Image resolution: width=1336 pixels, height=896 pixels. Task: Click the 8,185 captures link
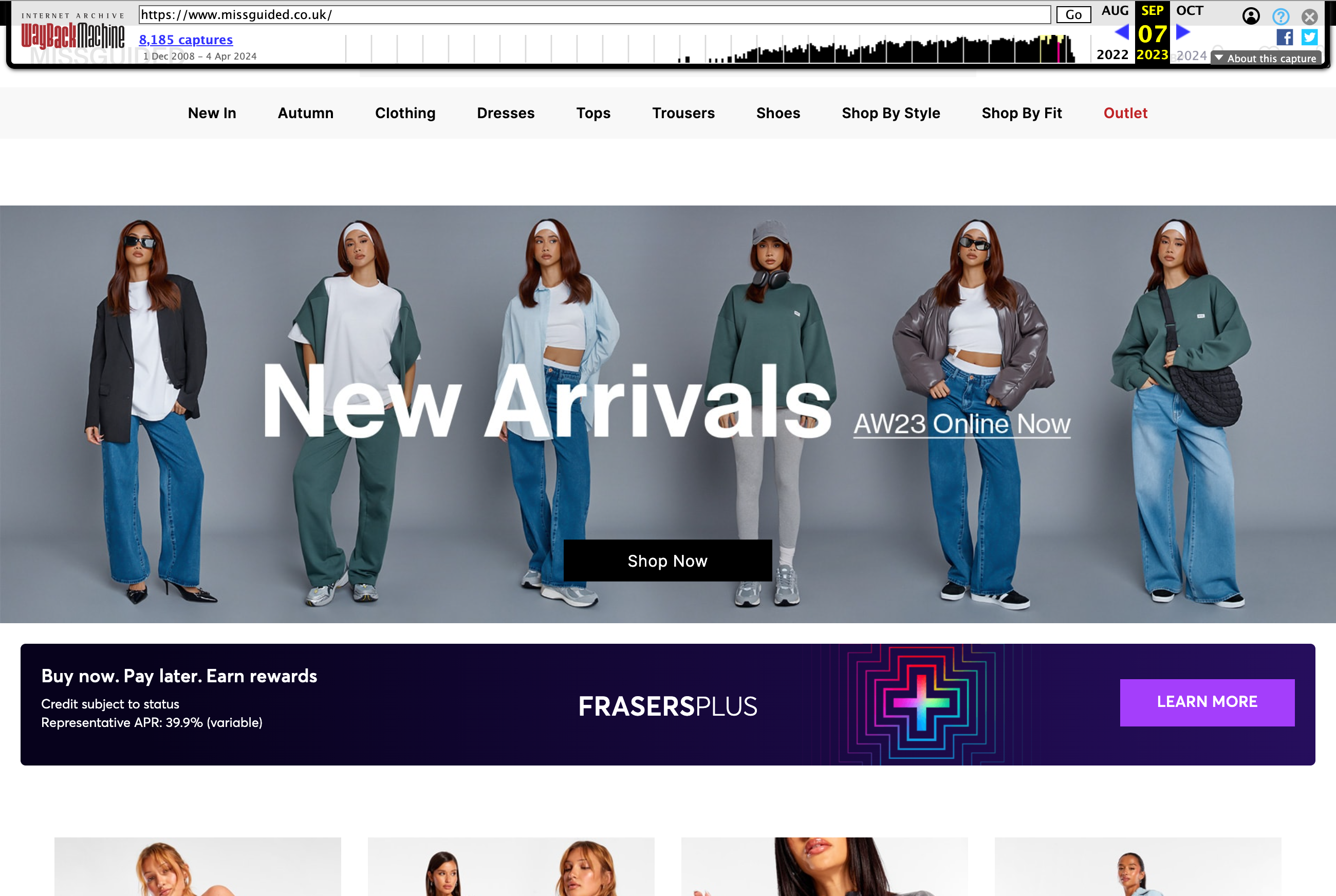[x=185, y=39]
